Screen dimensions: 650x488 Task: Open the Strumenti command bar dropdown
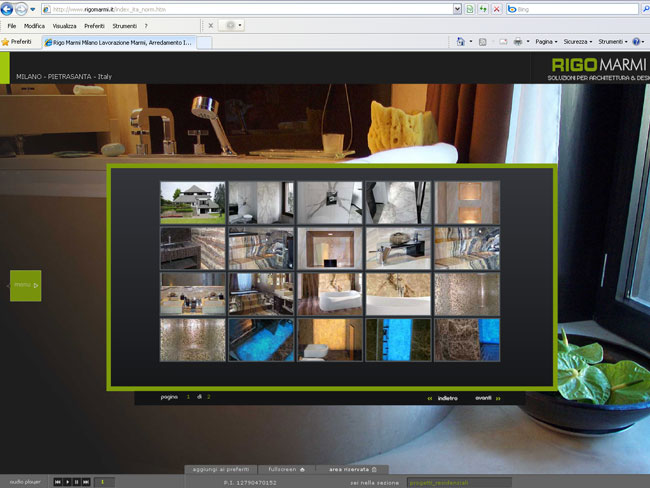[613, 42]
